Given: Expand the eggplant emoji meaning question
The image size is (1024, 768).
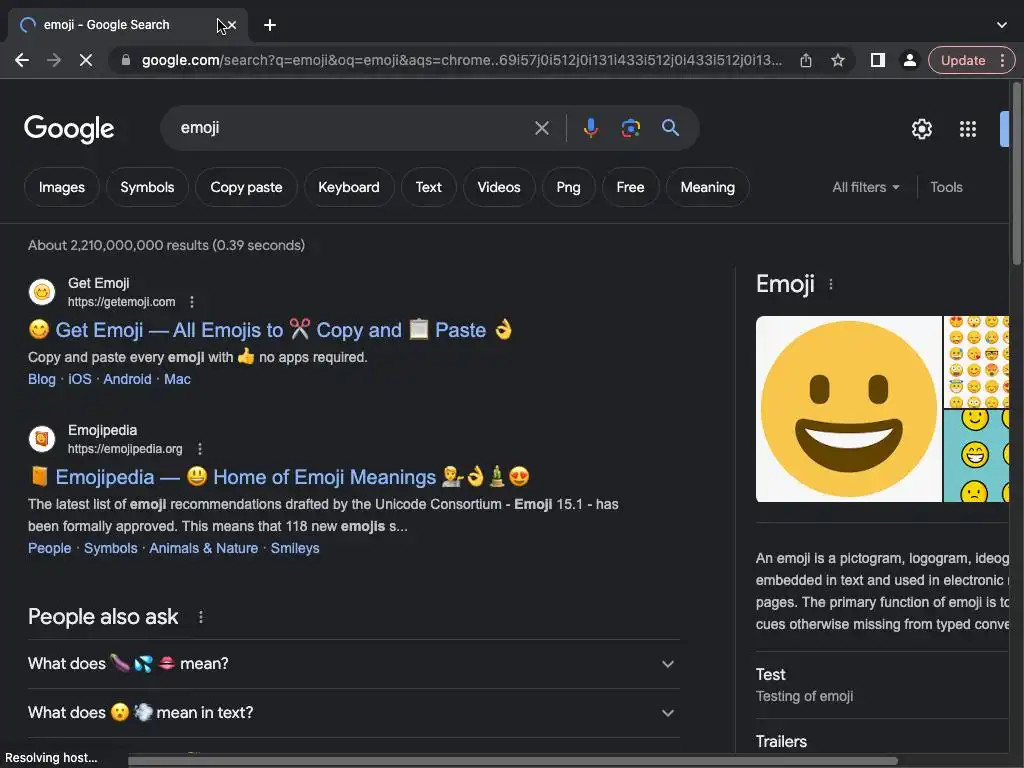Looking at the screenshot, I should coord(353,664).
